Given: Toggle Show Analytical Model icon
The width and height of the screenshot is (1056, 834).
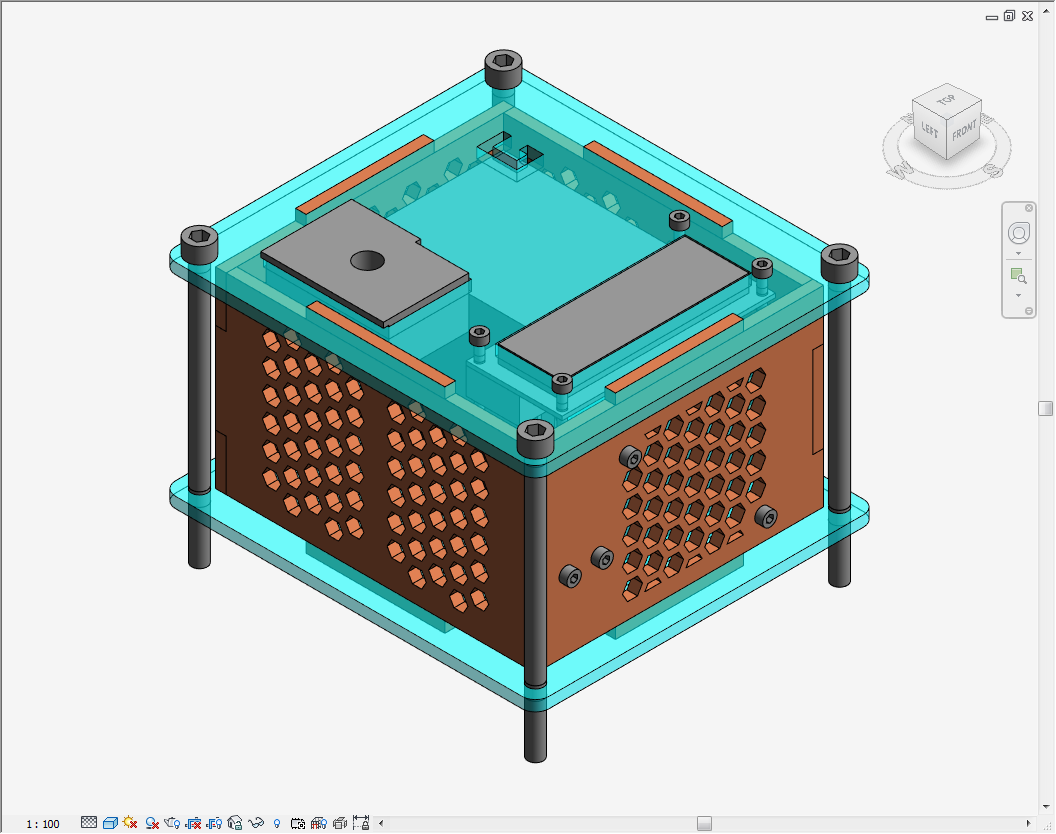Looking at the screenshot, I should point(319,823).
